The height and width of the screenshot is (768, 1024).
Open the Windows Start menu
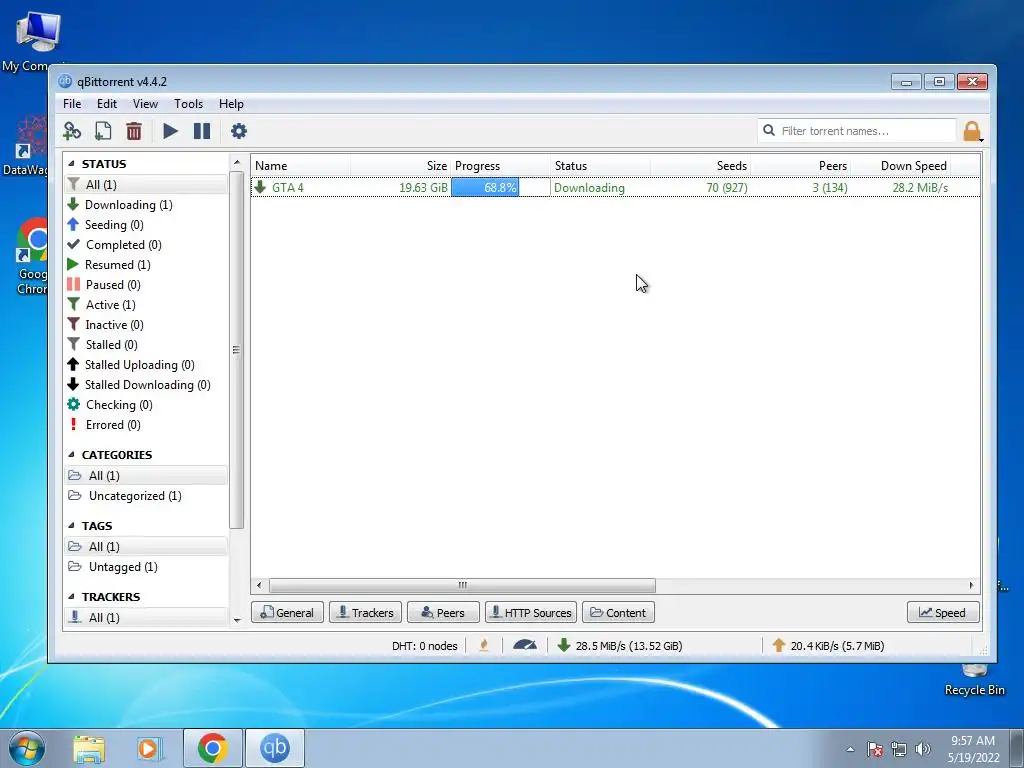point(26,748)
